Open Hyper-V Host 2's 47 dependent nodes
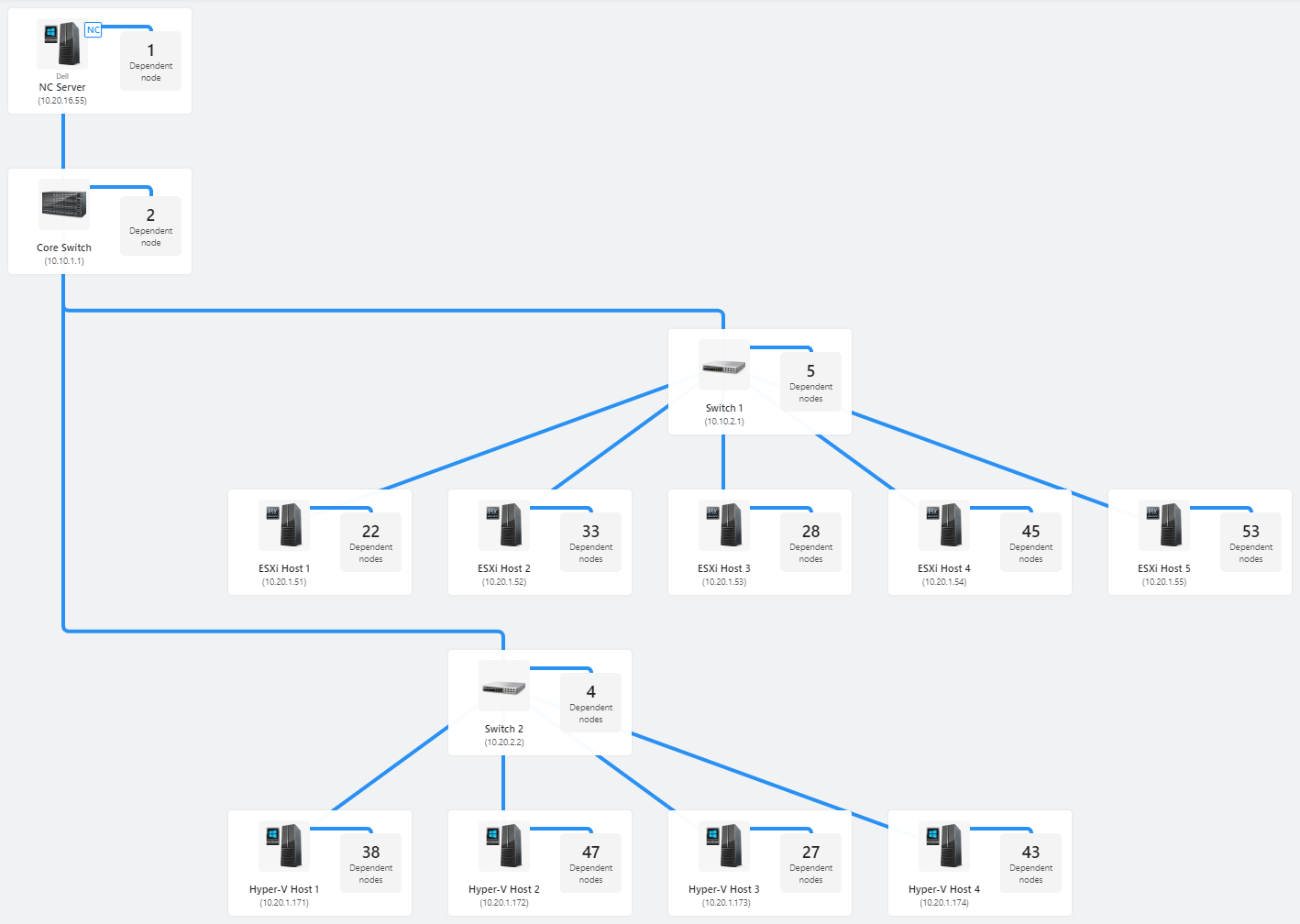This screenshot has height=924, width=1300. click(590, 863)
